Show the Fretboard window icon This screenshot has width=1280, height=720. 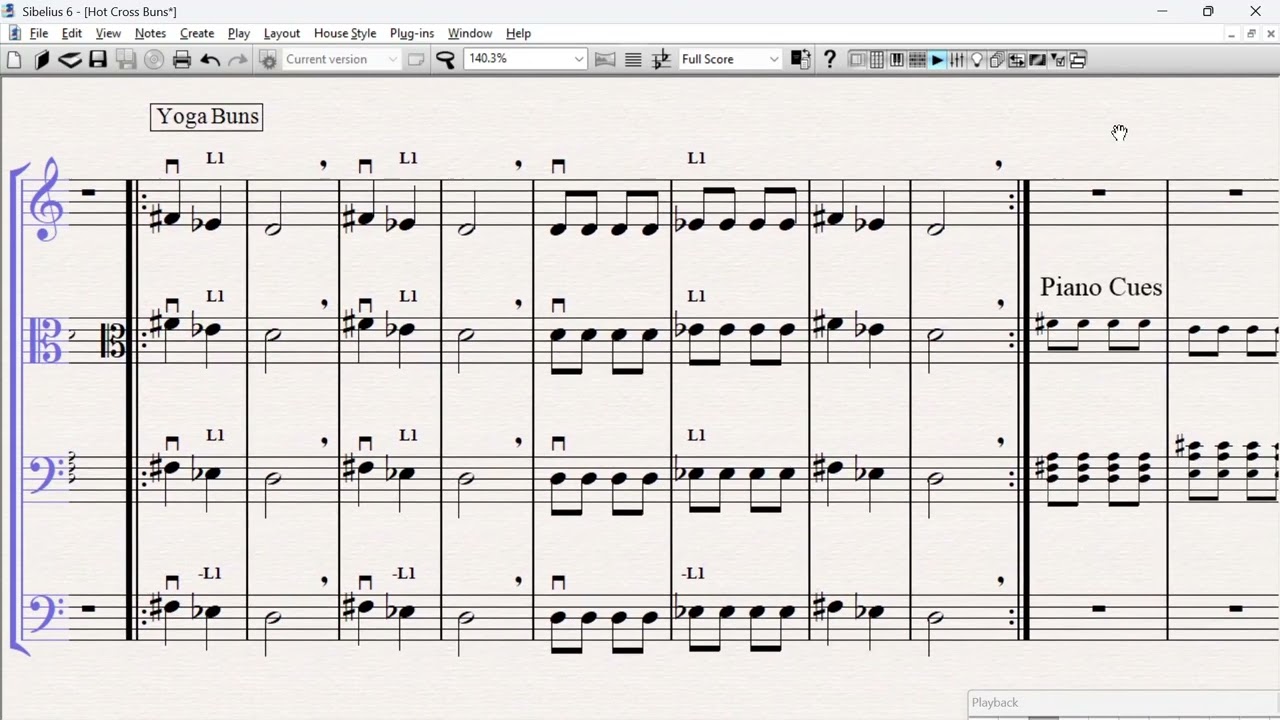tap(917, 60)
